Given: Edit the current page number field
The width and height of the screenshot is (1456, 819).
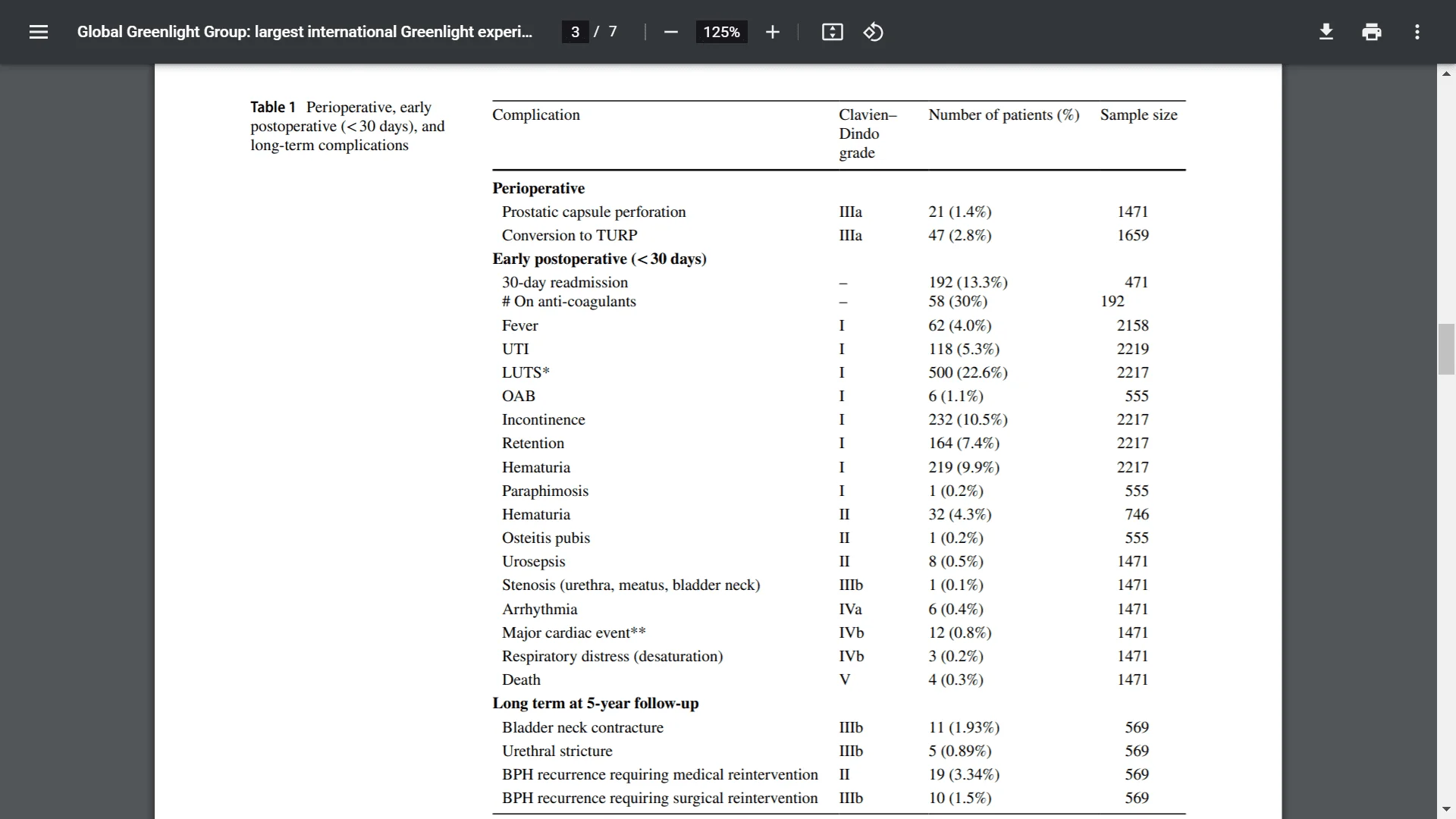Looking at the screenshot, I should [575, 32].
